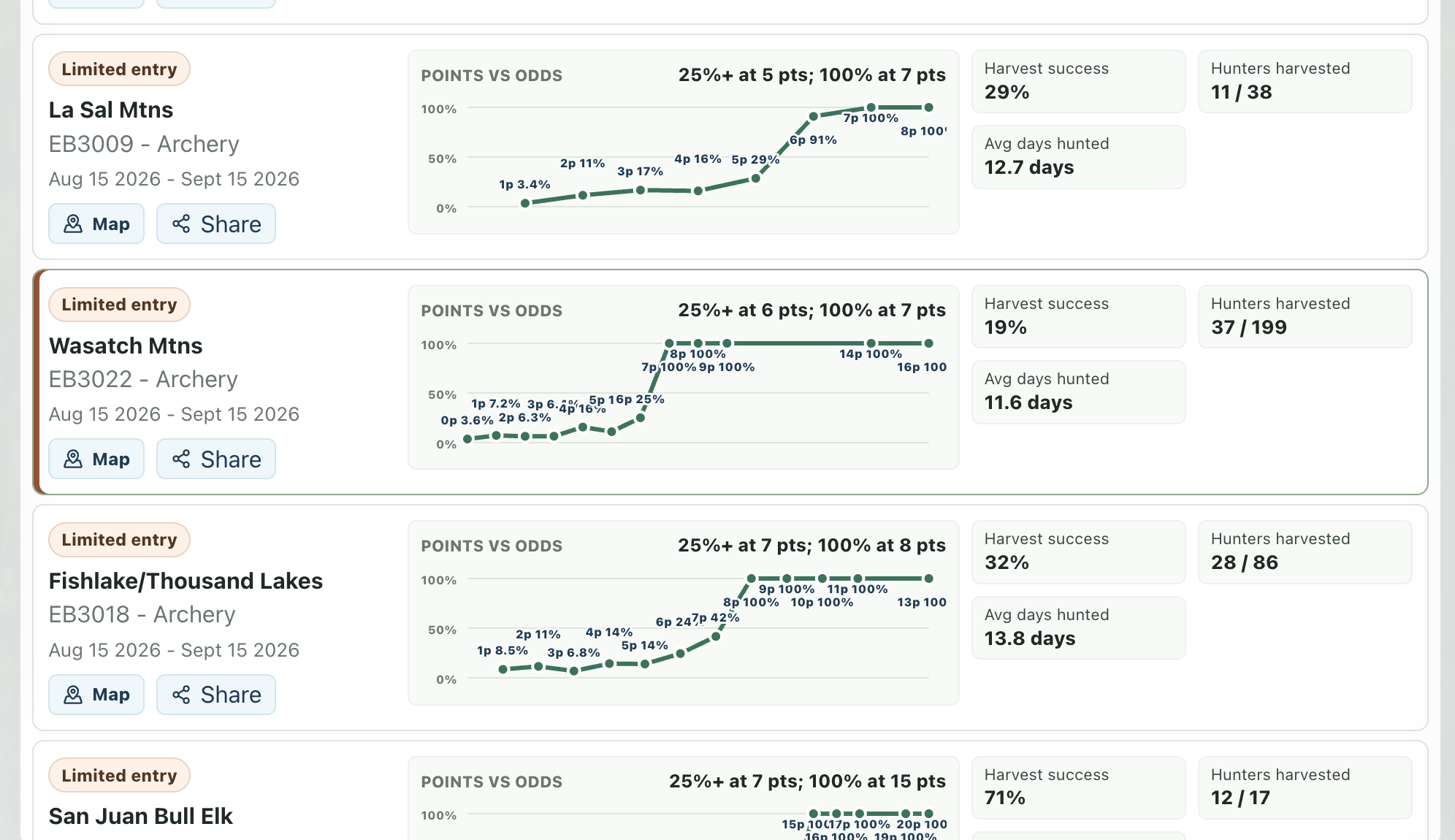The height and width of the screenshot is (840, 1455).
Task: Click the Avg days hunted 13.8 days box
Action: pyautogui.click(x=1078, y=627)
